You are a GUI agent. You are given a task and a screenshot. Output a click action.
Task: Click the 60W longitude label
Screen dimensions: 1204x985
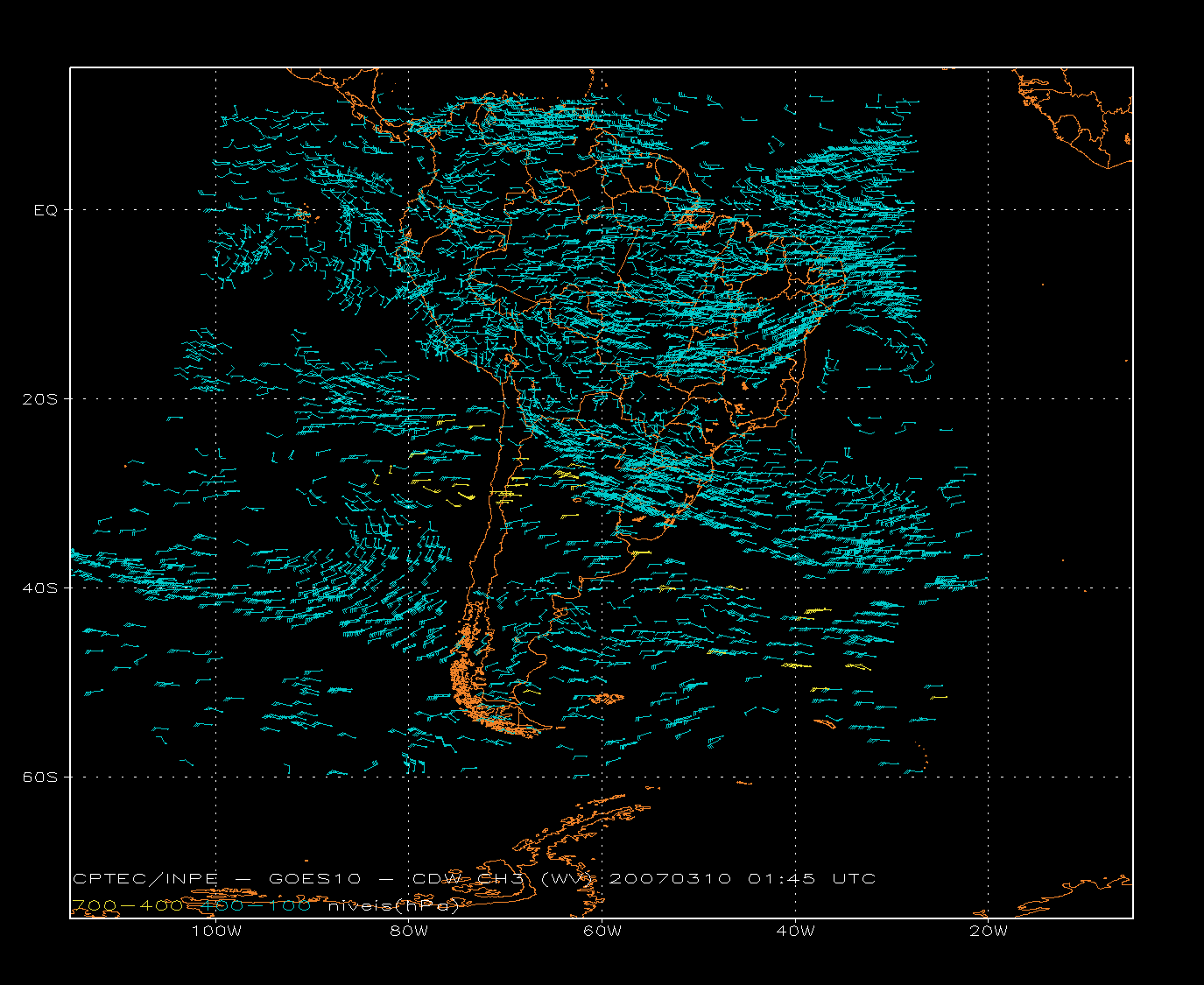(x=602, y=932)
